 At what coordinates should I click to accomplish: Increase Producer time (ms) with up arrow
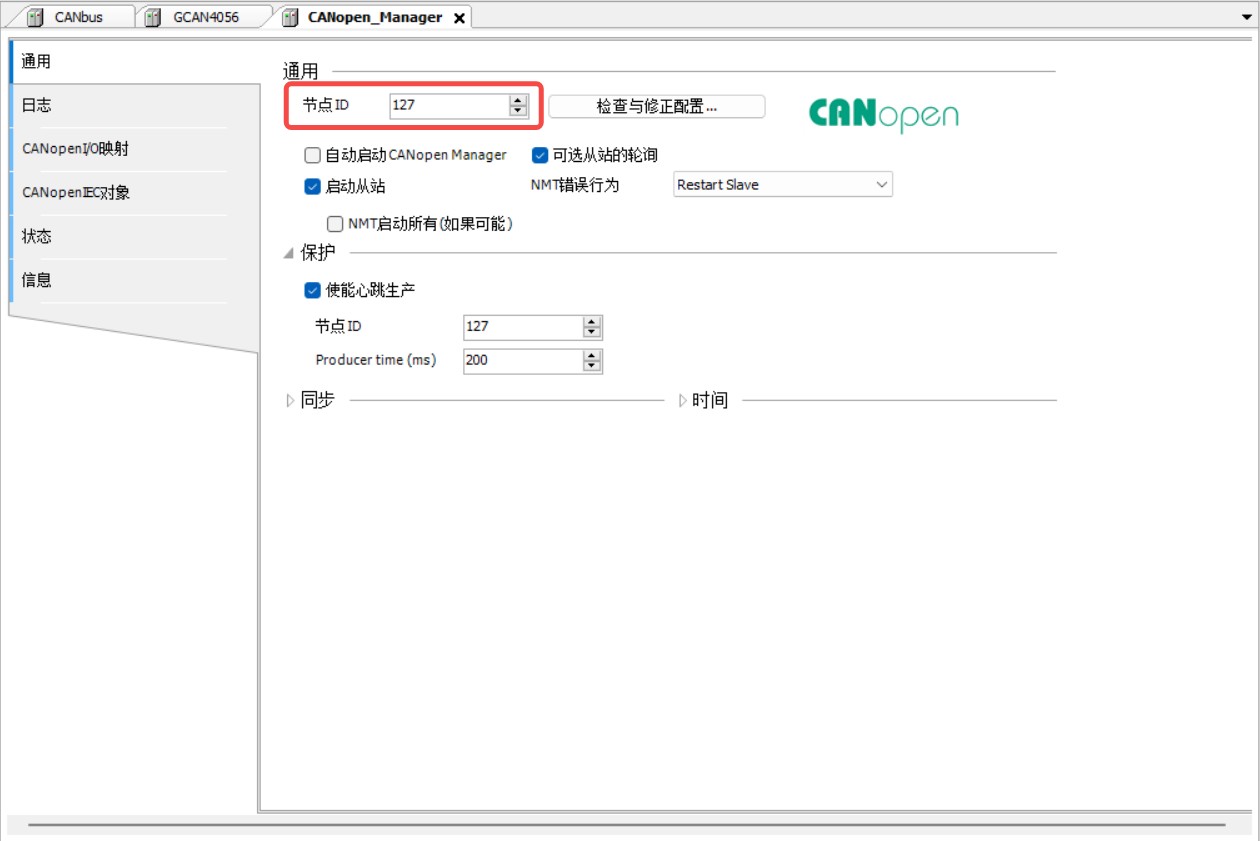(593, 355)
